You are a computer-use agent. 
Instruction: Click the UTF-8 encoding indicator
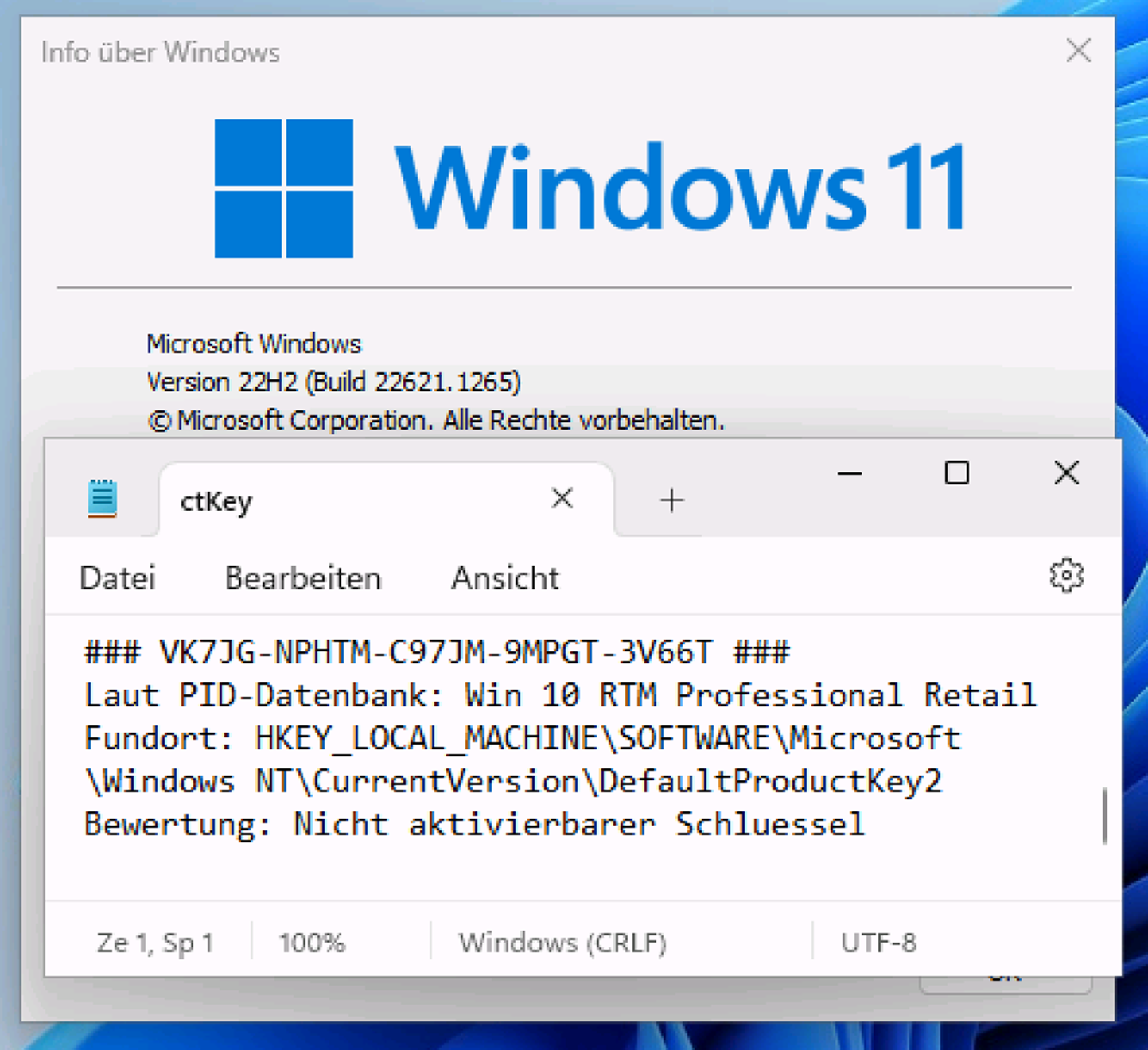878,943
